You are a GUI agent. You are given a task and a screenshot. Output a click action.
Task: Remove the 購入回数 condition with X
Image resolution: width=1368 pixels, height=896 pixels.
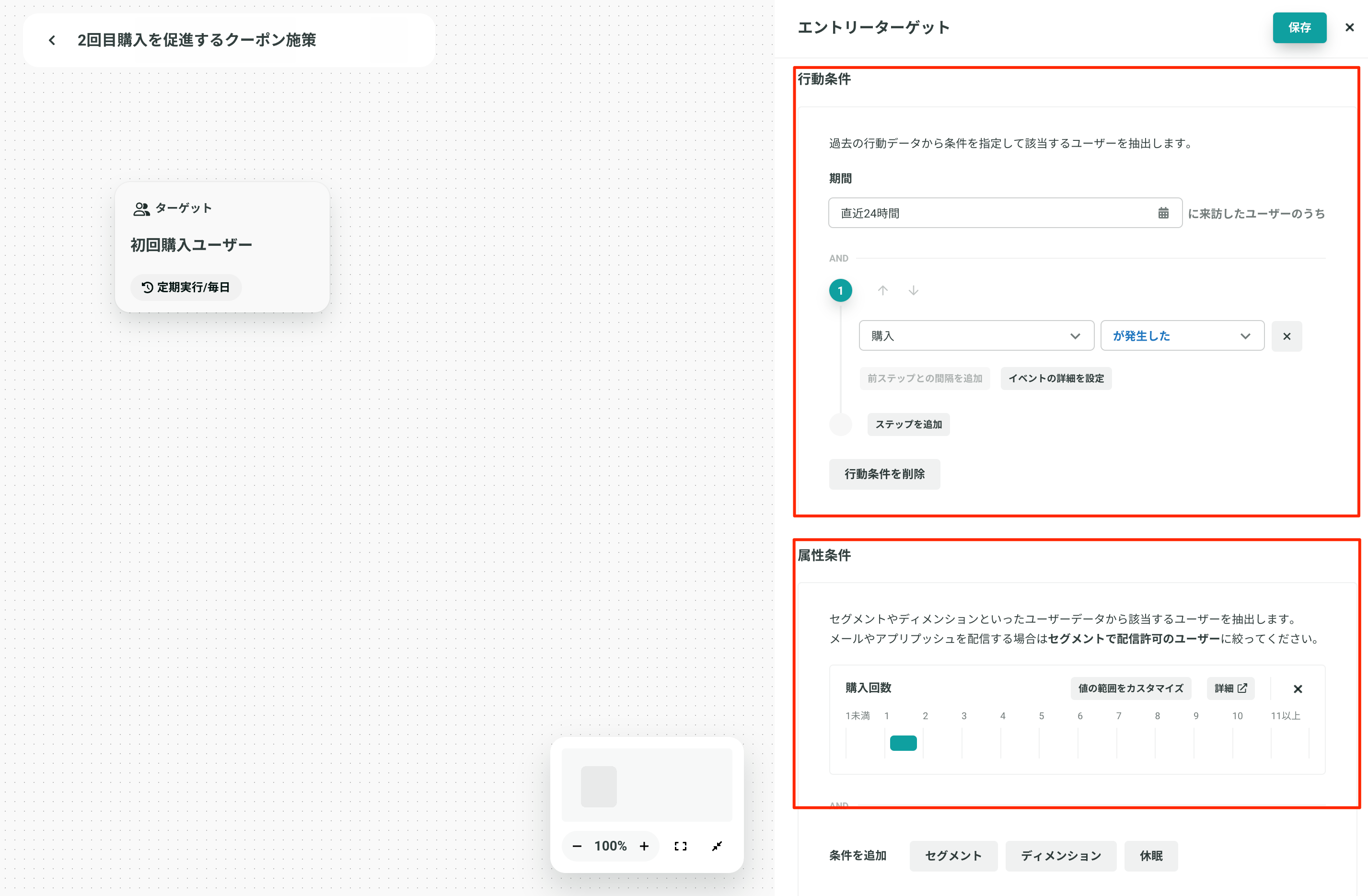click(1298, 689)
